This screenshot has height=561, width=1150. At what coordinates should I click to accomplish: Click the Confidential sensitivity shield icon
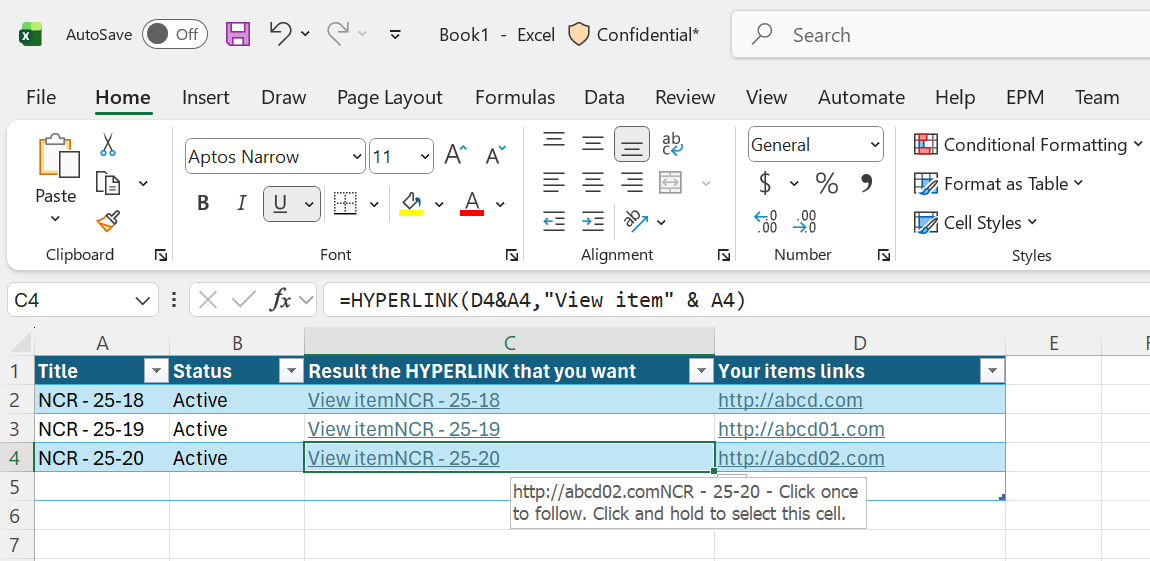pos(579,34)
